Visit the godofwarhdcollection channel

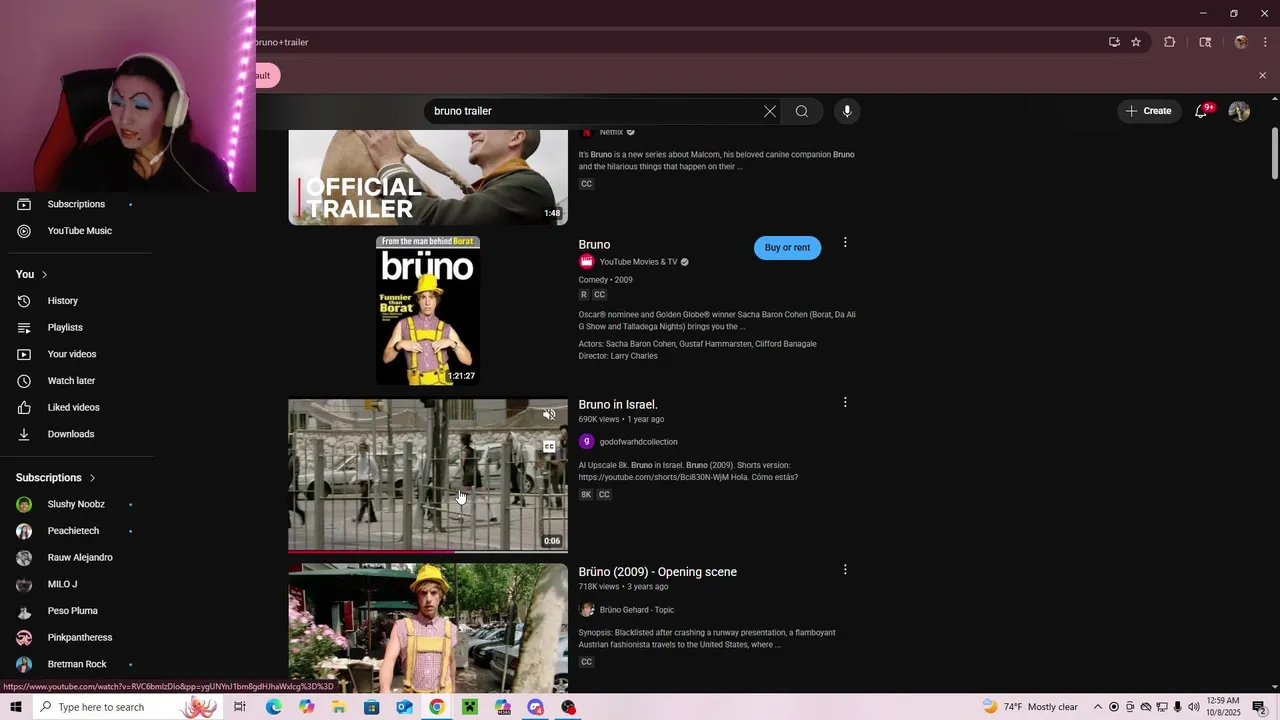(x=638, y=442)
